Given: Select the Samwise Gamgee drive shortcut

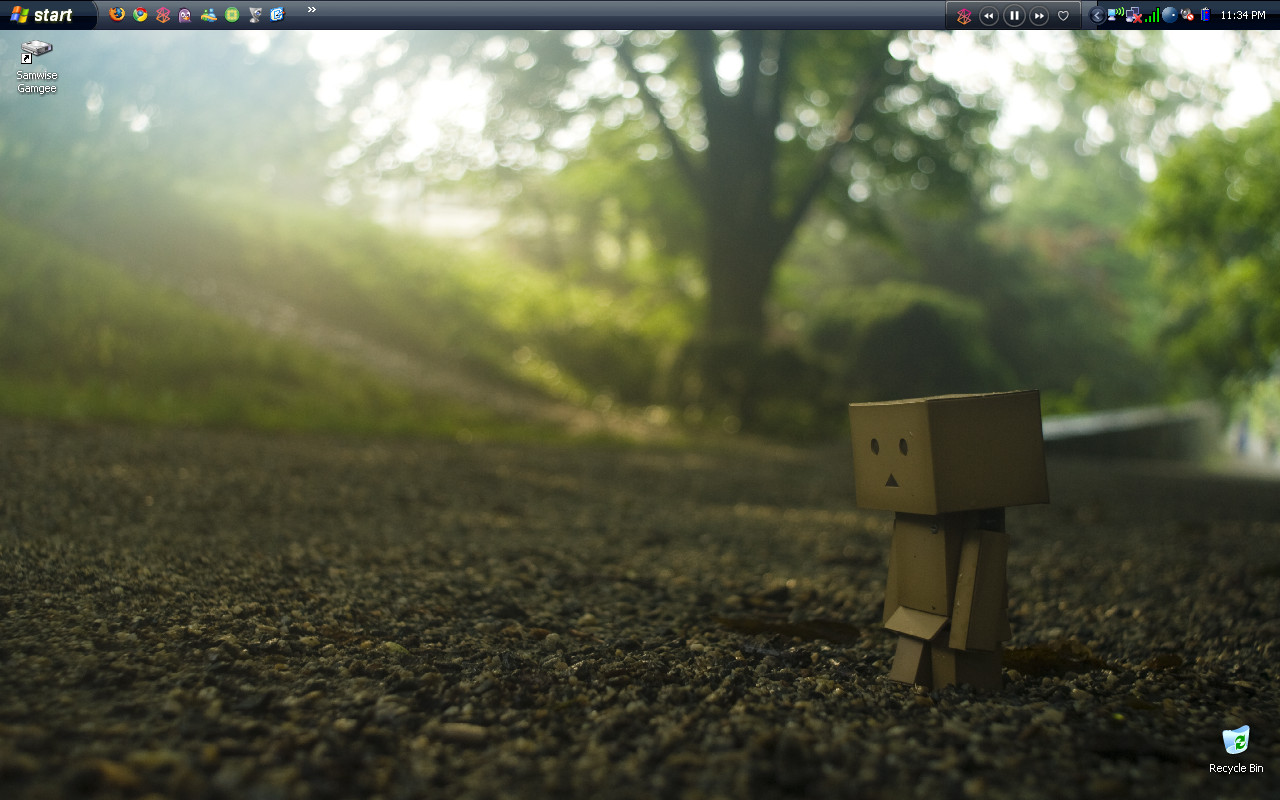Looking at the screenshot, I should [x=36, y=67].
